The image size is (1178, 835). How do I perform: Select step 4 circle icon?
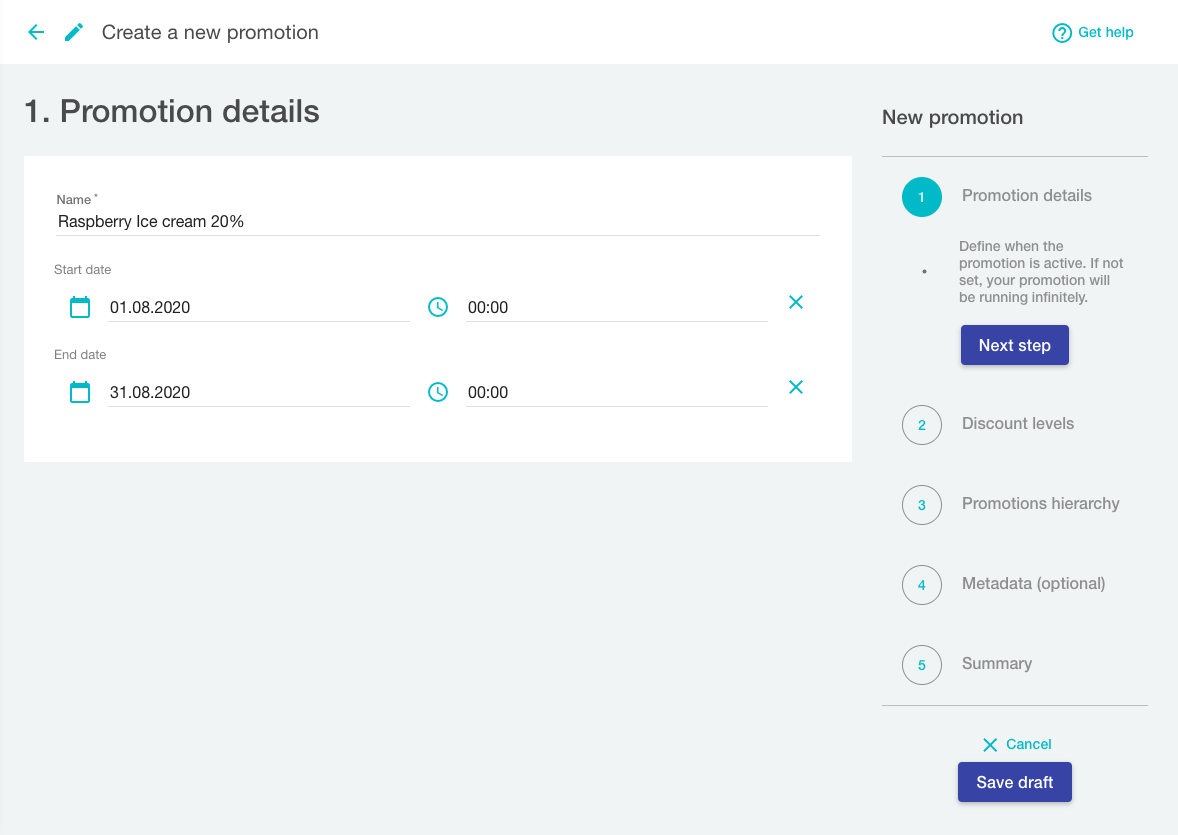922,585
